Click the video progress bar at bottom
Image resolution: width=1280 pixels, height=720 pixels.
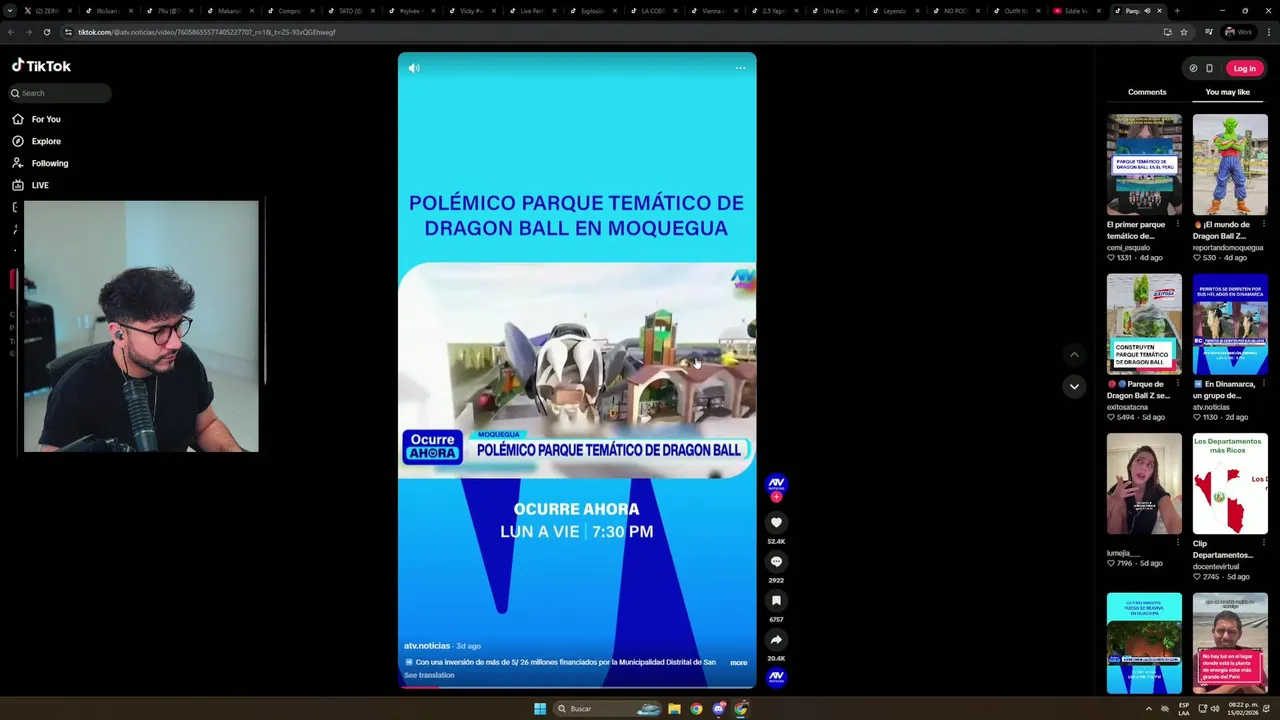point(577,688)
